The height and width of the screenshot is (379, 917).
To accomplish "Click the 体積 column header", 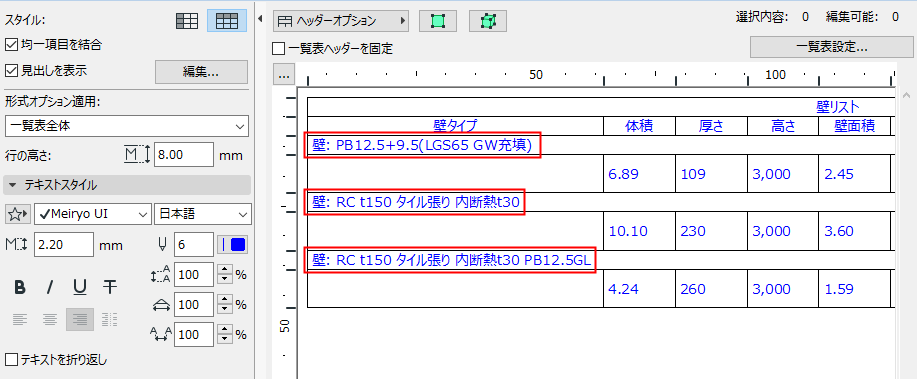I will coord(639,126).
